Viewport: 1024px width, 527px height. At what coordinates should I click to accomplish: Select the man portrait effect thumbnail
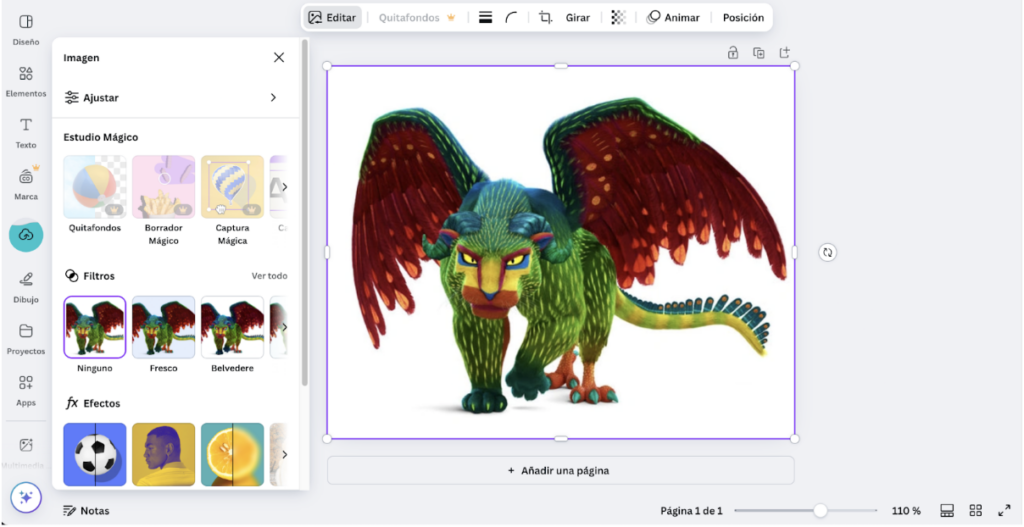point(163,455)
